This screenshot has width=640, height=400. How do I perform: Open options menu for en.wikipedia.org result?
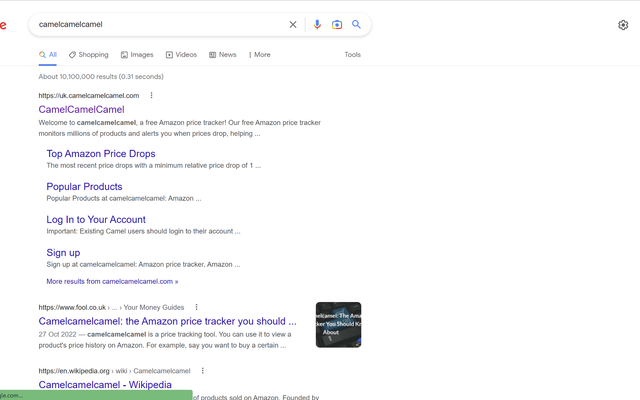pyautogui.click(x=202, y=371)
